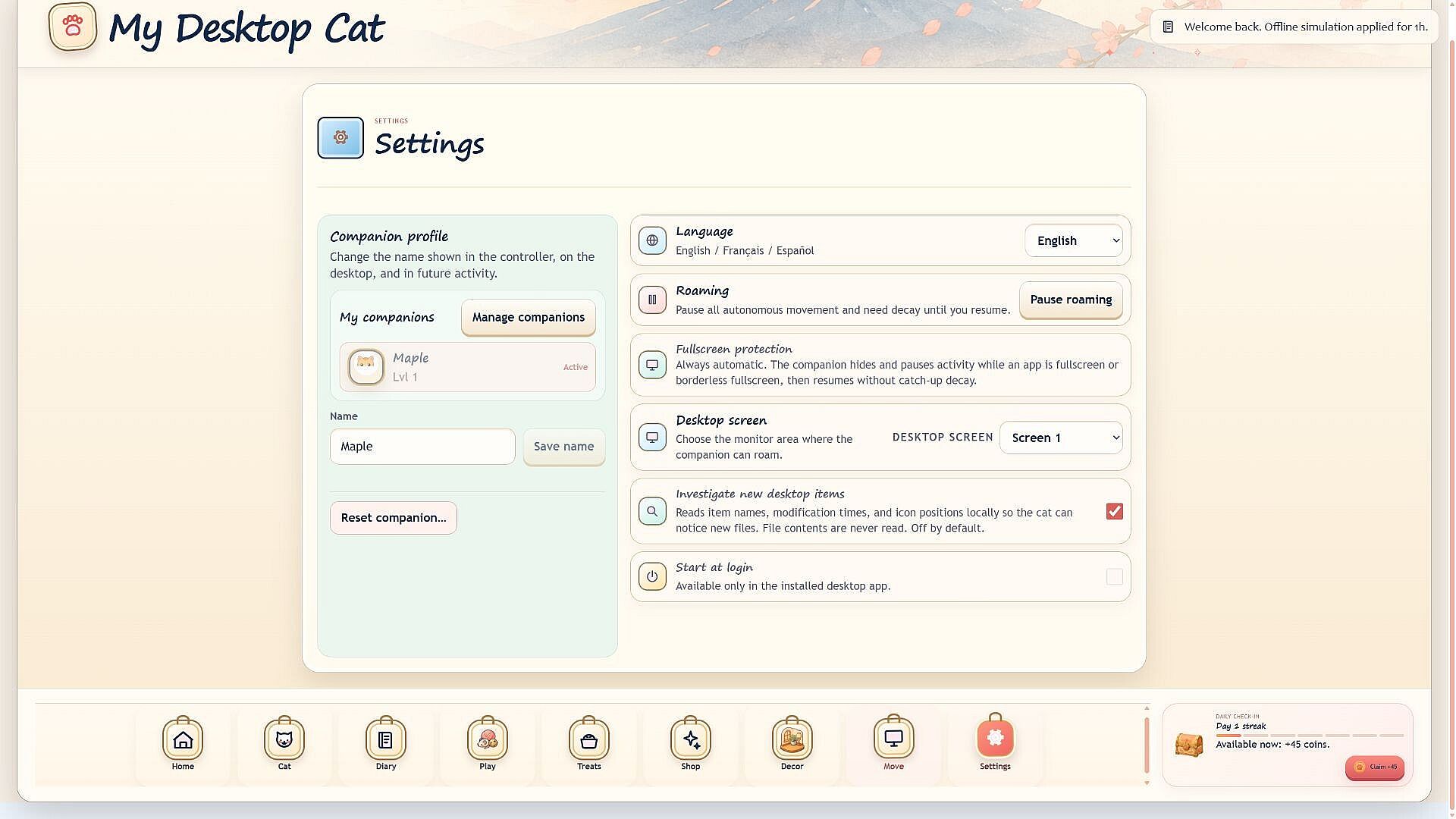Click the power icon in Start at login row
Screen dimensions: 1456x819
point(652,576)
